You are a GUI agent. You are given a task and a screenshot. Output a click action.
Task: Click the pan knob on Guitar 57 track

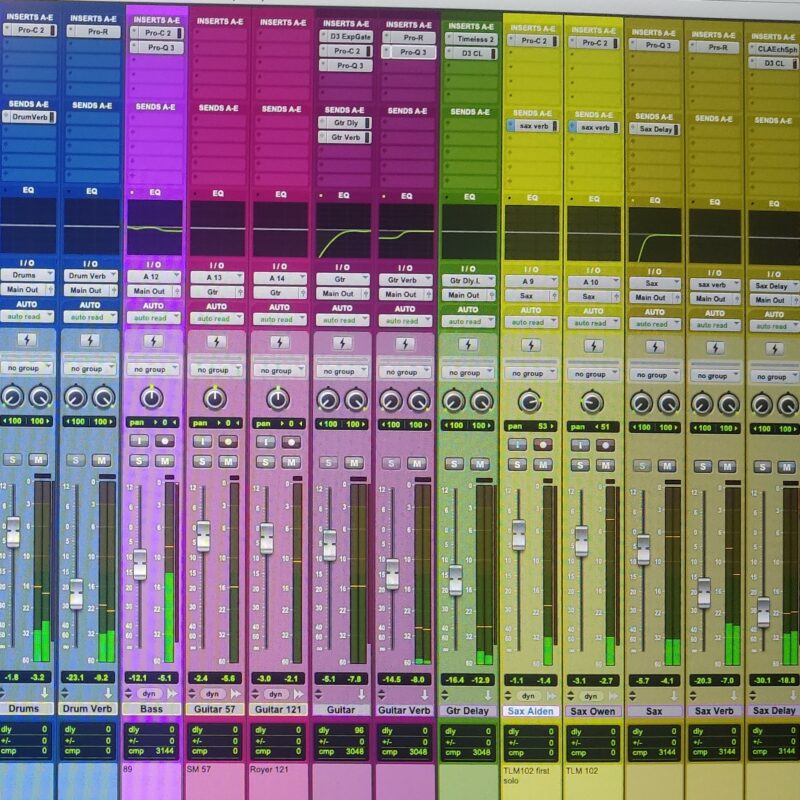point(215,399)
